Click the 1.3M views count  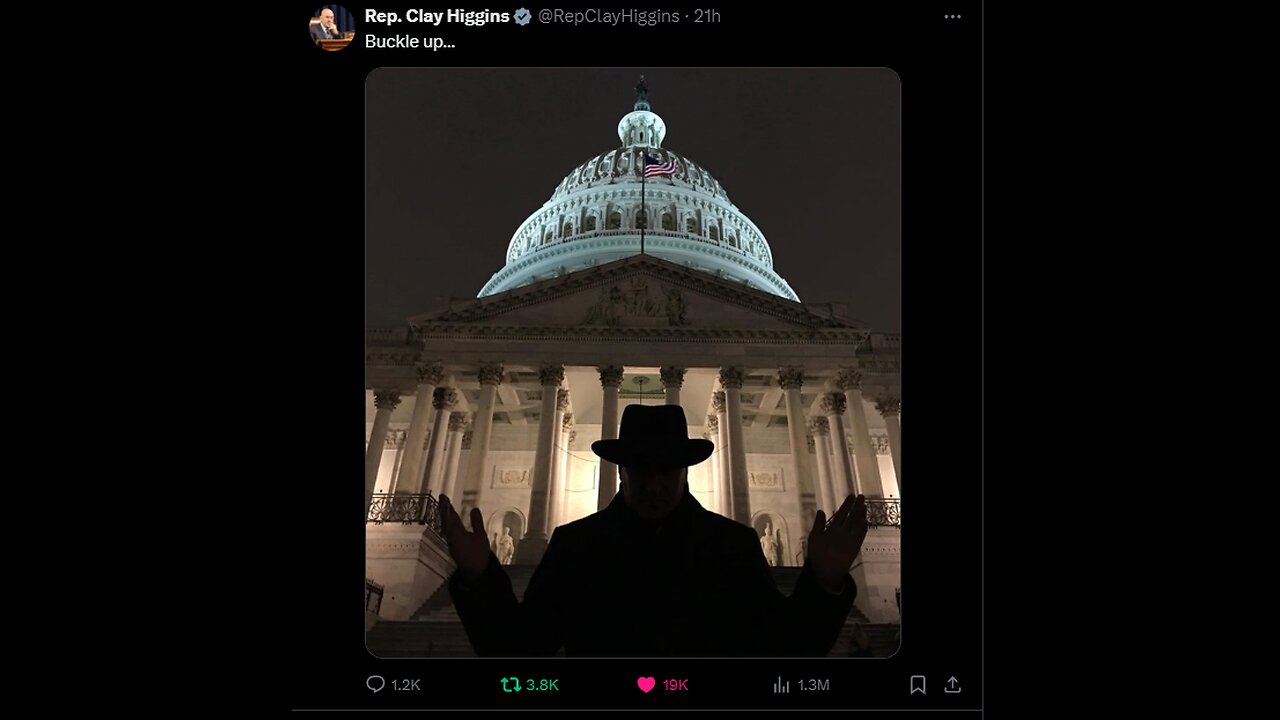[x=813, y=685]
